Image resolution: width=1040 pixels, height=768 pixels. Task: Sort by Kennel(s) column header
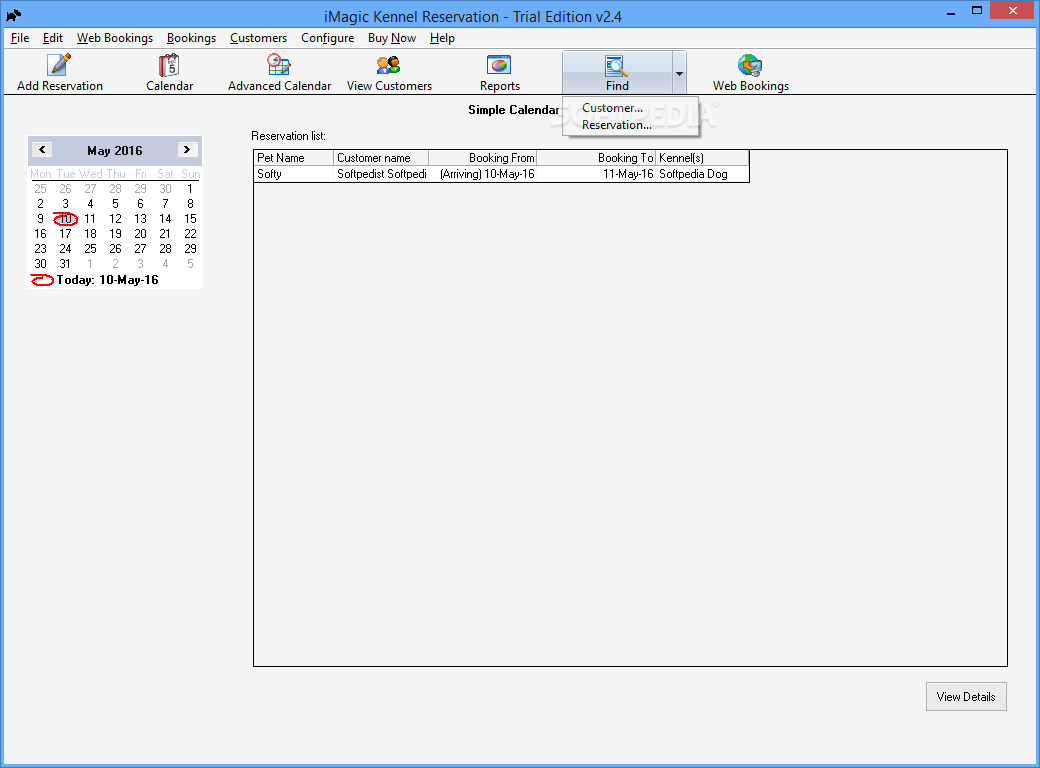[x=702, y=158]
